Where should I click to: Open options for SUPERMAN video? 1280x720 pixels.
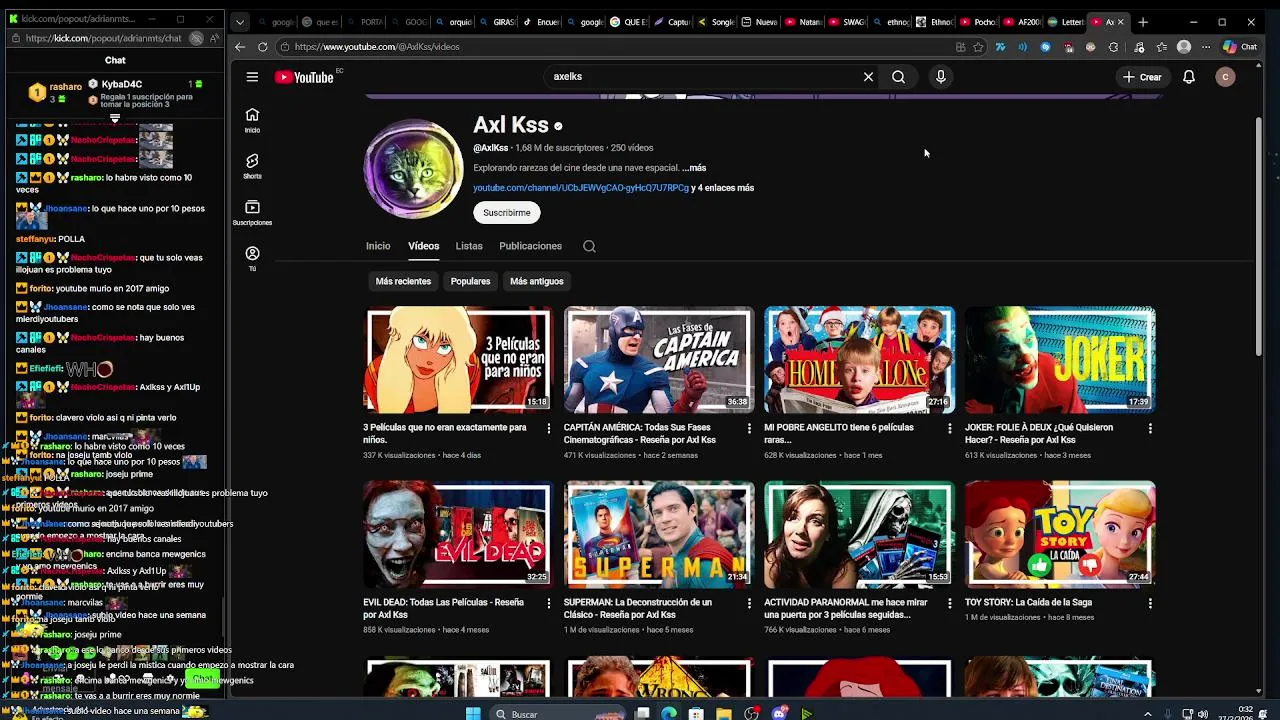click(749, 603)
